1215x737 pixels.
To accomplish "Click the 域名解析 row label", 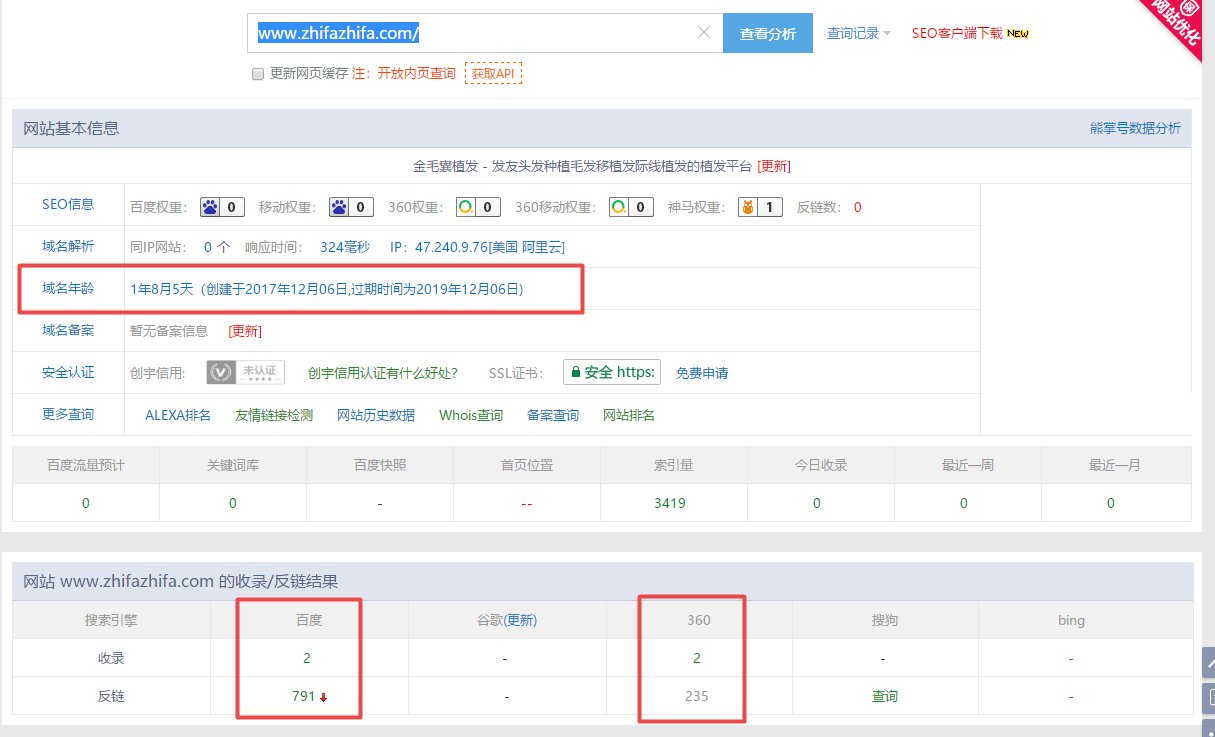I will (68, 246).
